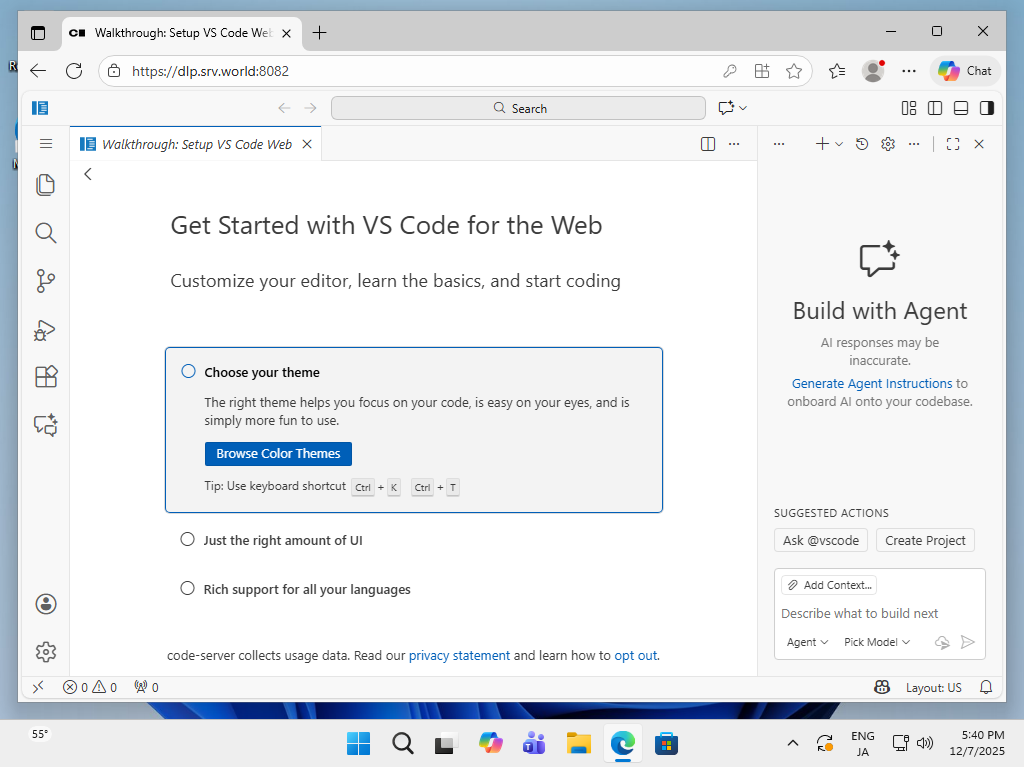
Task: Open the hamburger application menu
Action: (45, 144)
